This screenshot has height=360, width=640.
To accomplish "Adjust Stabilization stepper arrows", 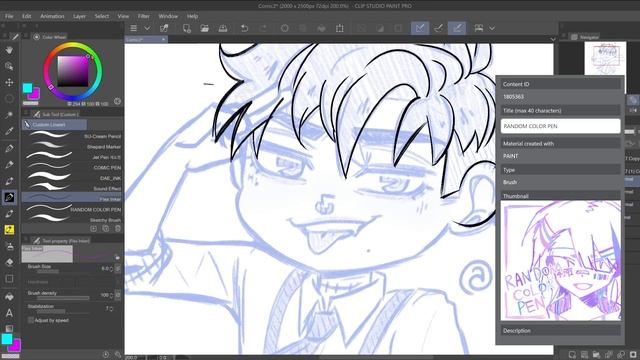I will [x=111, y=309].
